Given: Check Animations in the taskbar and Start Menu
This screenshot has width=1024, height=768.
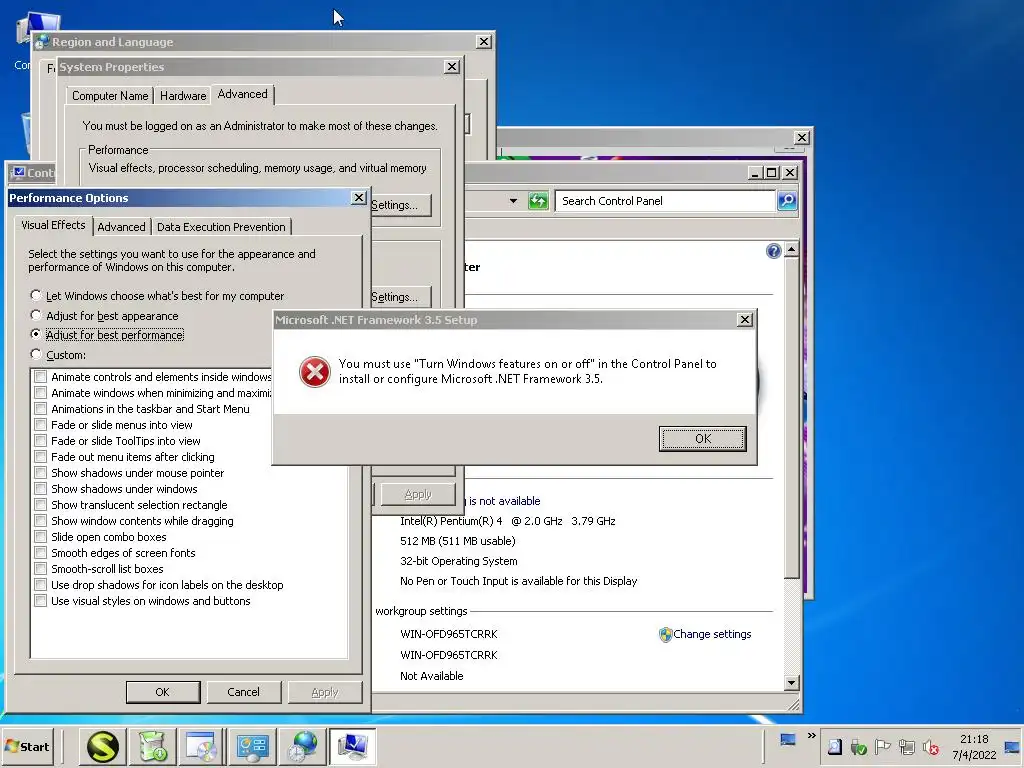Looking at the screenshot, I should pyautogui.click(x=40, y=409).
